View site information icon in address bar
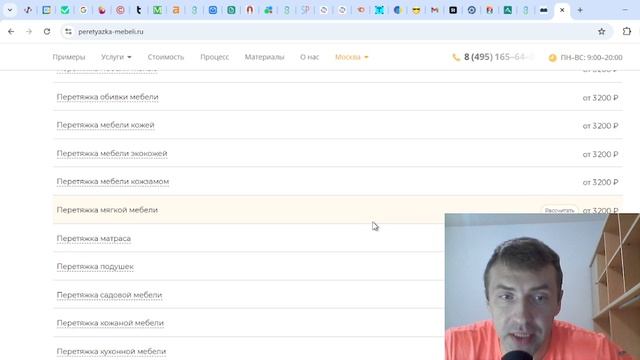The height and width of the screenshot is (360, 640). coord(68,31)
